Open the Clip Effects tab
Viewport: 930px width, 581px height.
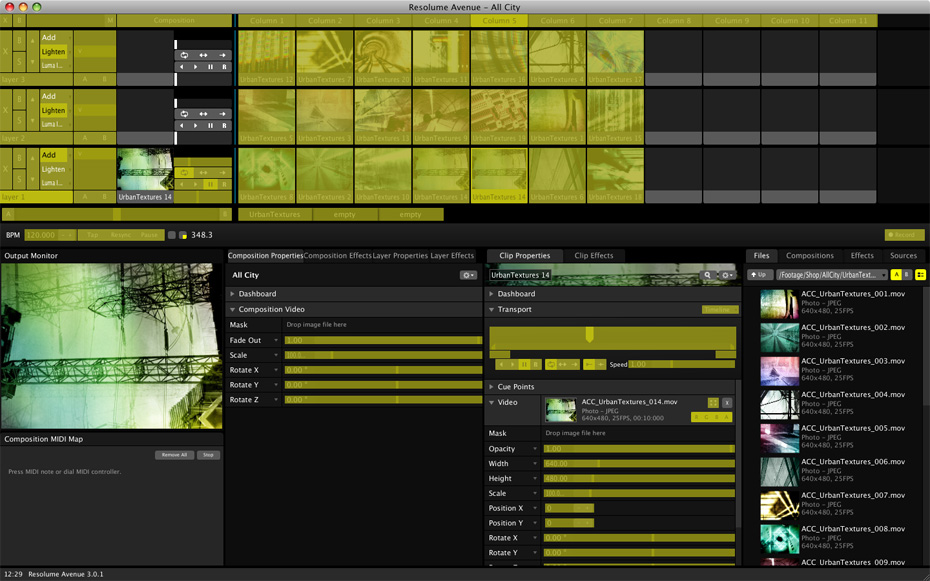594,256
